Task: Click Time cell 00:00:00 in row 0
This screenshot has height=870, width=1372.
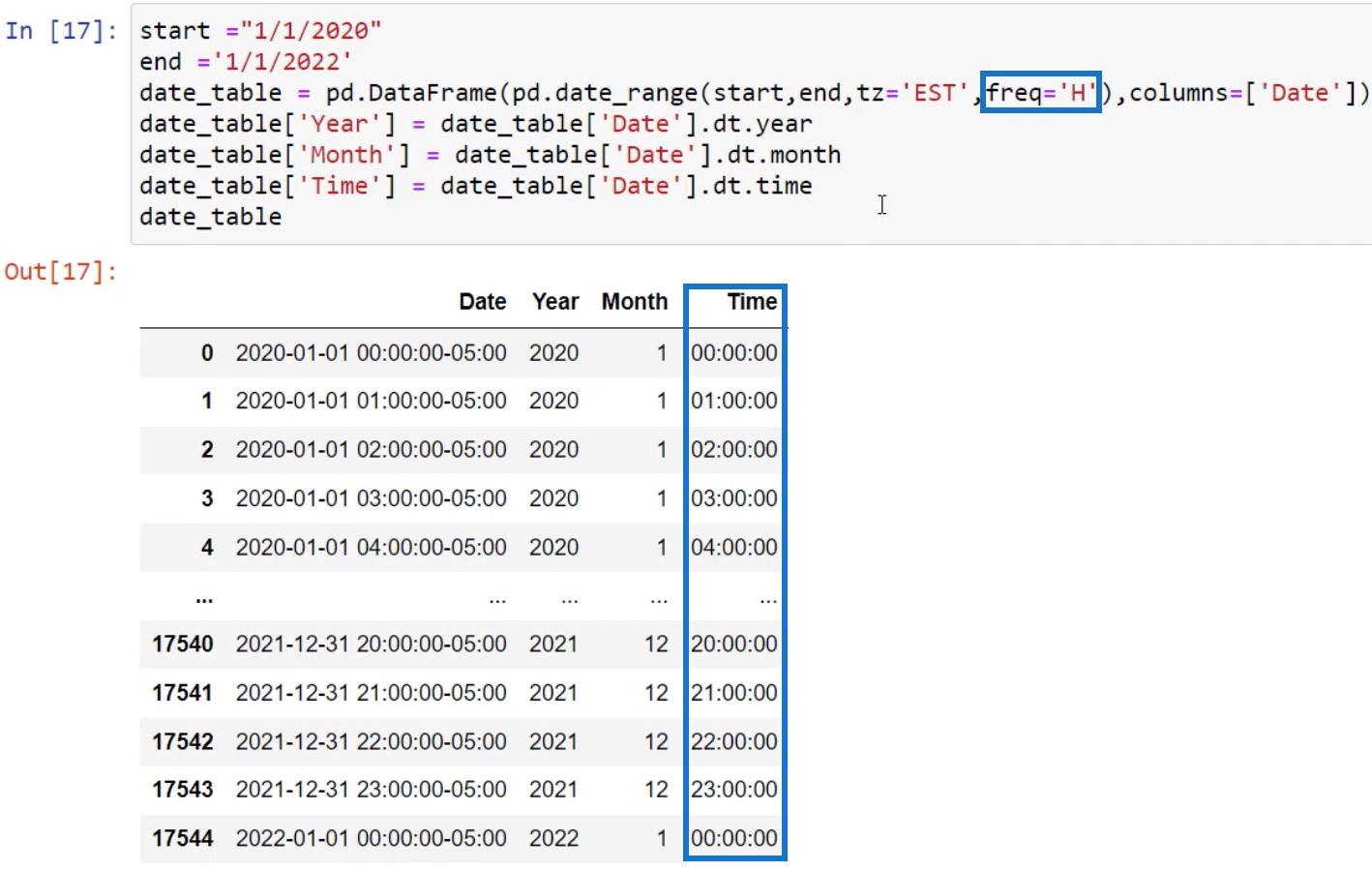Action: pos(734,353)
